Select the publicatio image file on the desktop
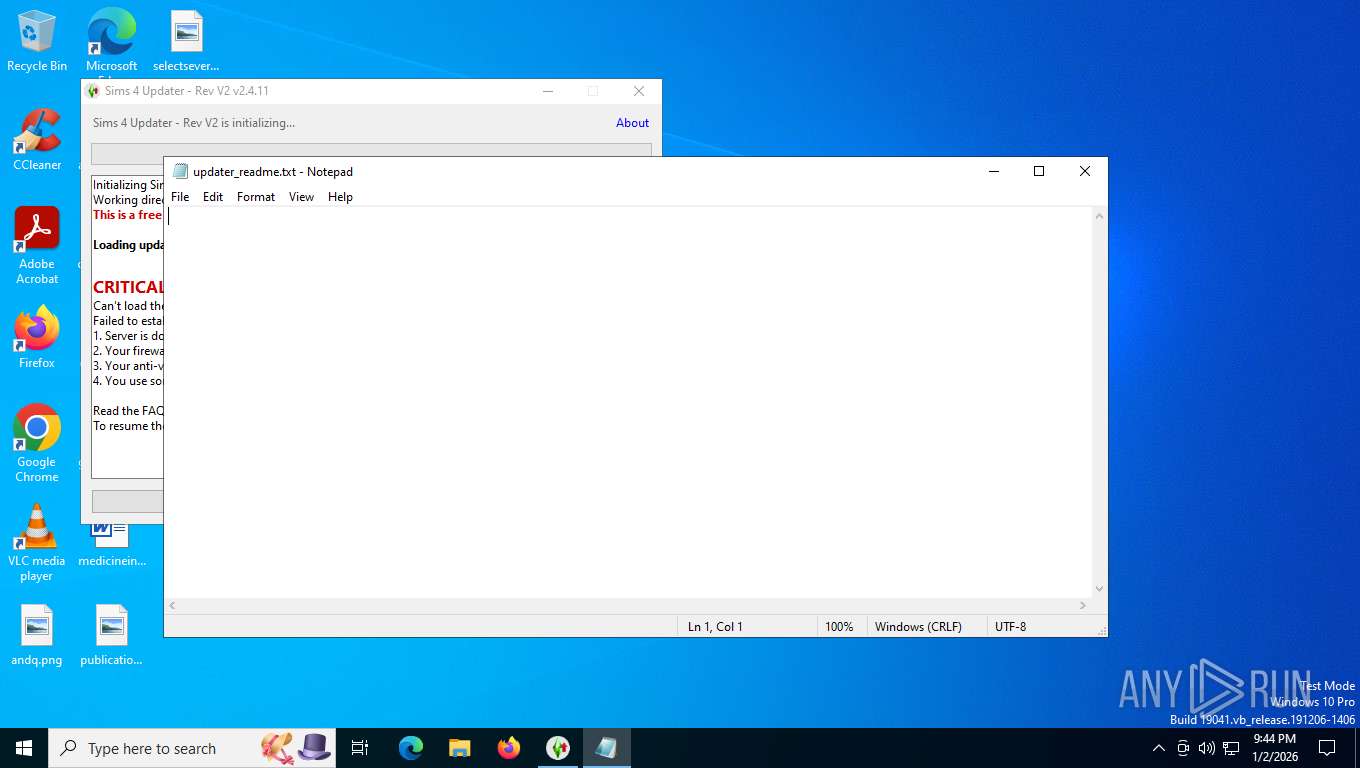This screenshot has width=1360, height=768. tap(112, 636)
